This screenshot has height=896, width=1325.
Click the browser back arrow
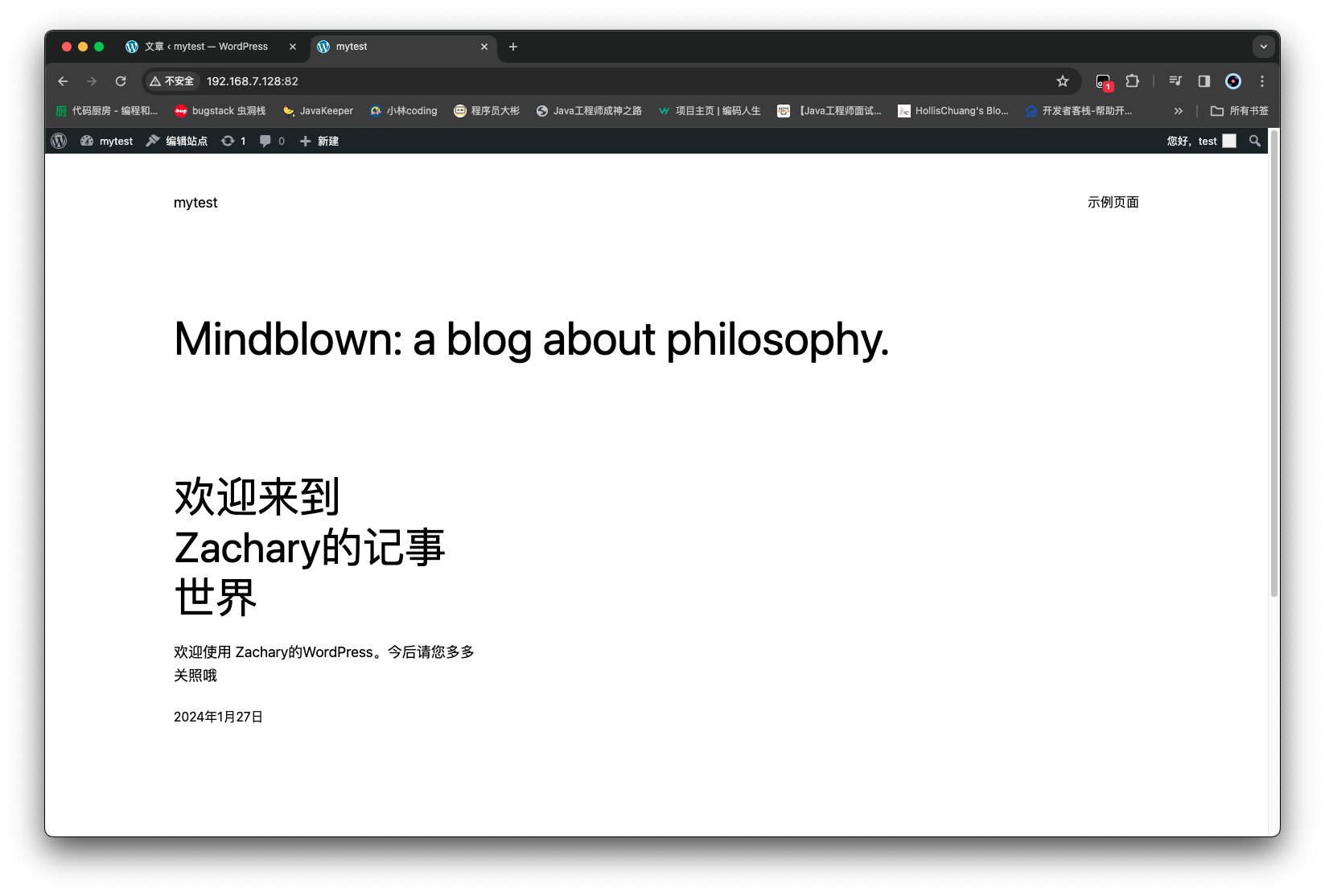click(63, 81)
